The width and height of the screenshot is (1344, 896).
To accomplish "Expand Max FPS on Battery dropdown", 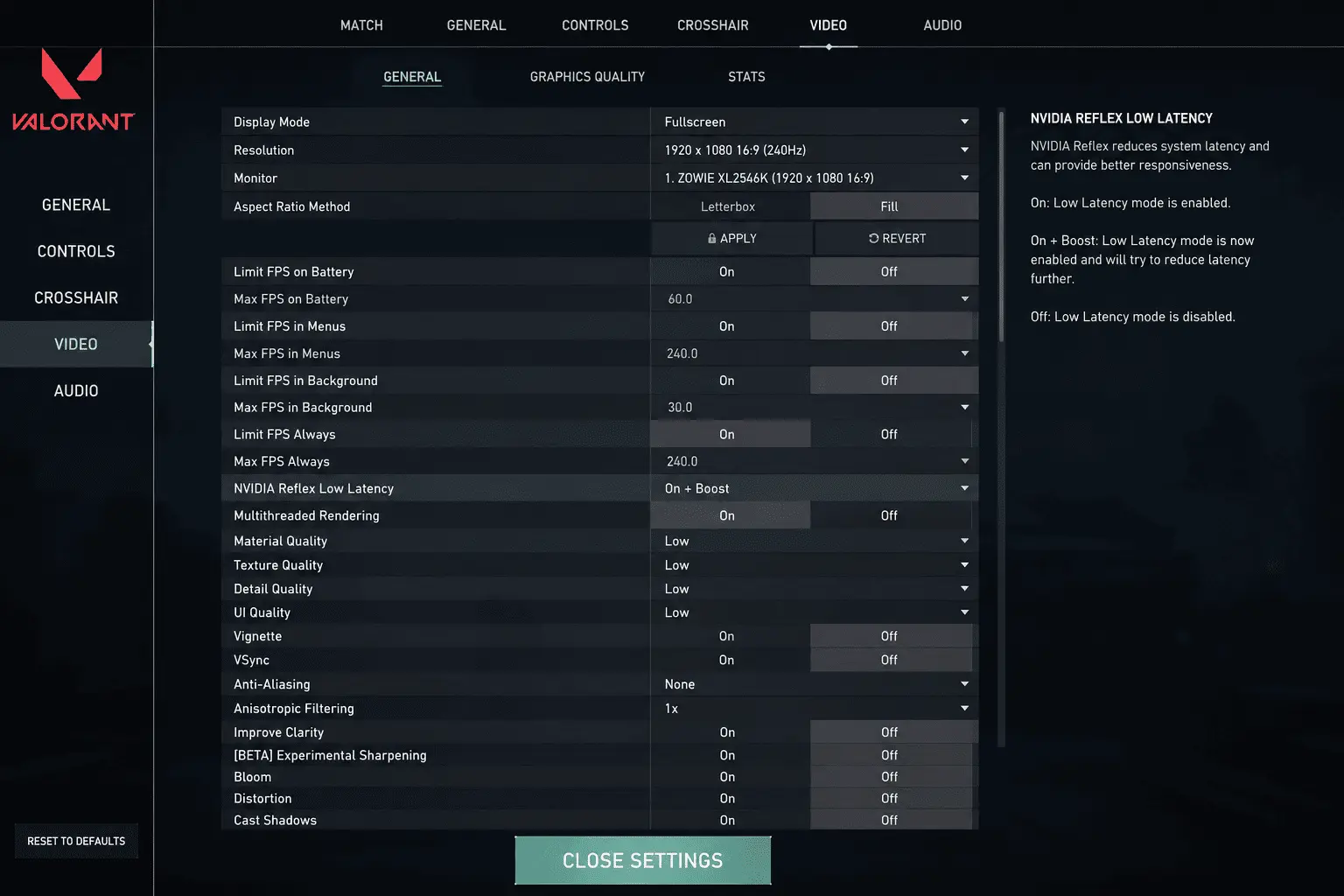I will [814, 298].
